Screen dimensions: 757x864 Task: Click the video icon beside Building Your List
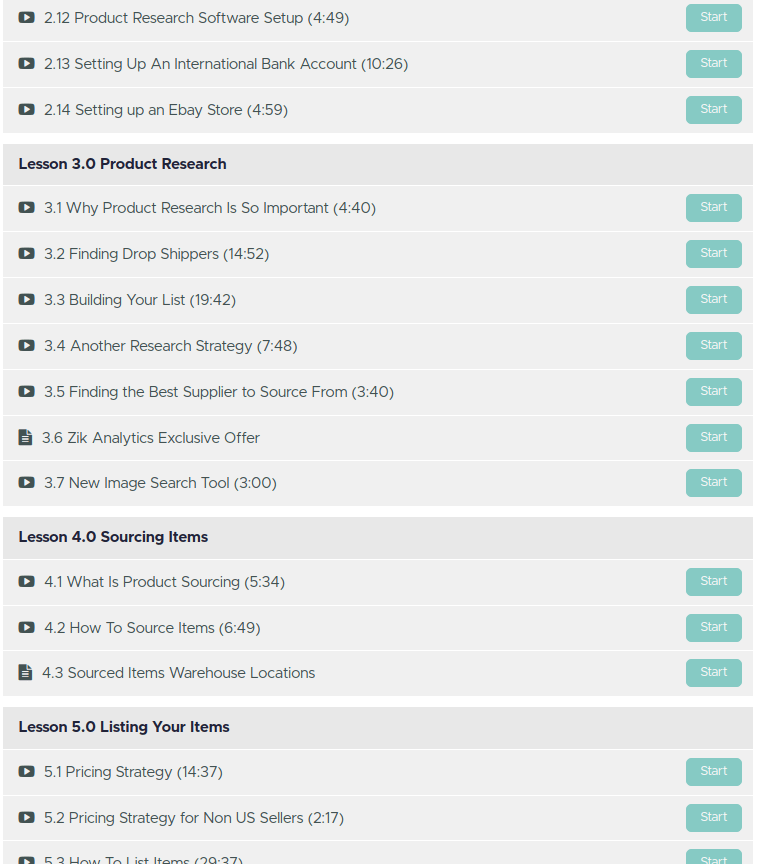pos(27,300)
